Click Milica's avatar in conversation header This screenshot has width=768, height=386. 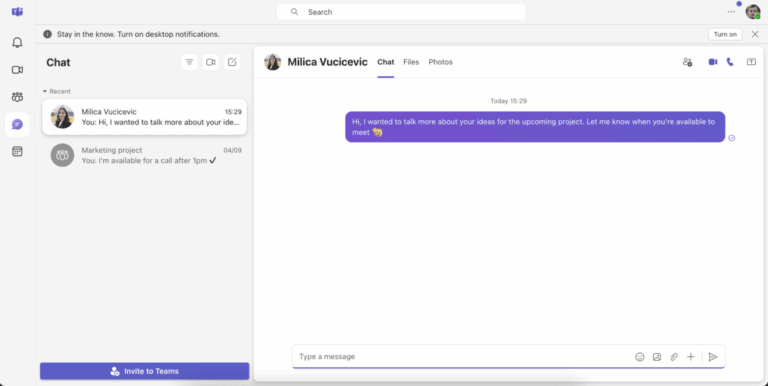(273, 62)
